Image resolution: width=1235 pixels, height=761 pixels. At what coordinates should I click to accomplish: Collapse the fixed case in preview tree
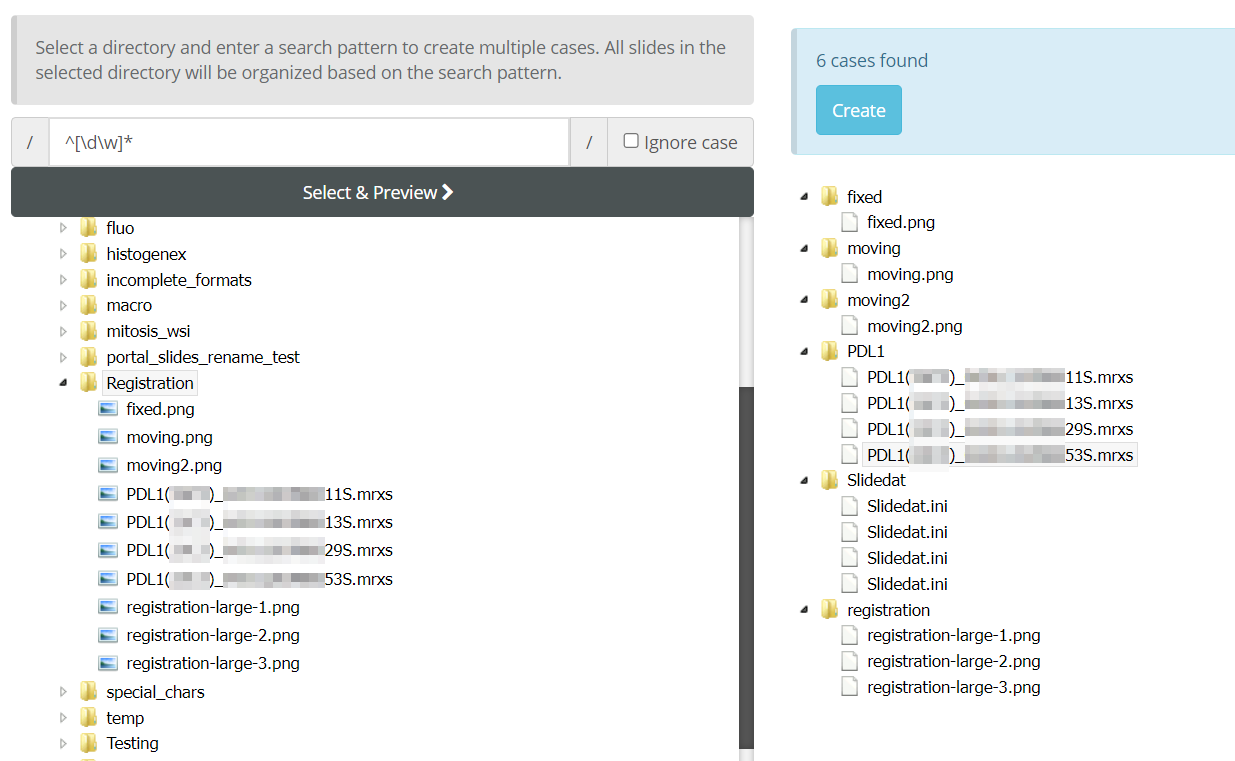click(805, 197)
